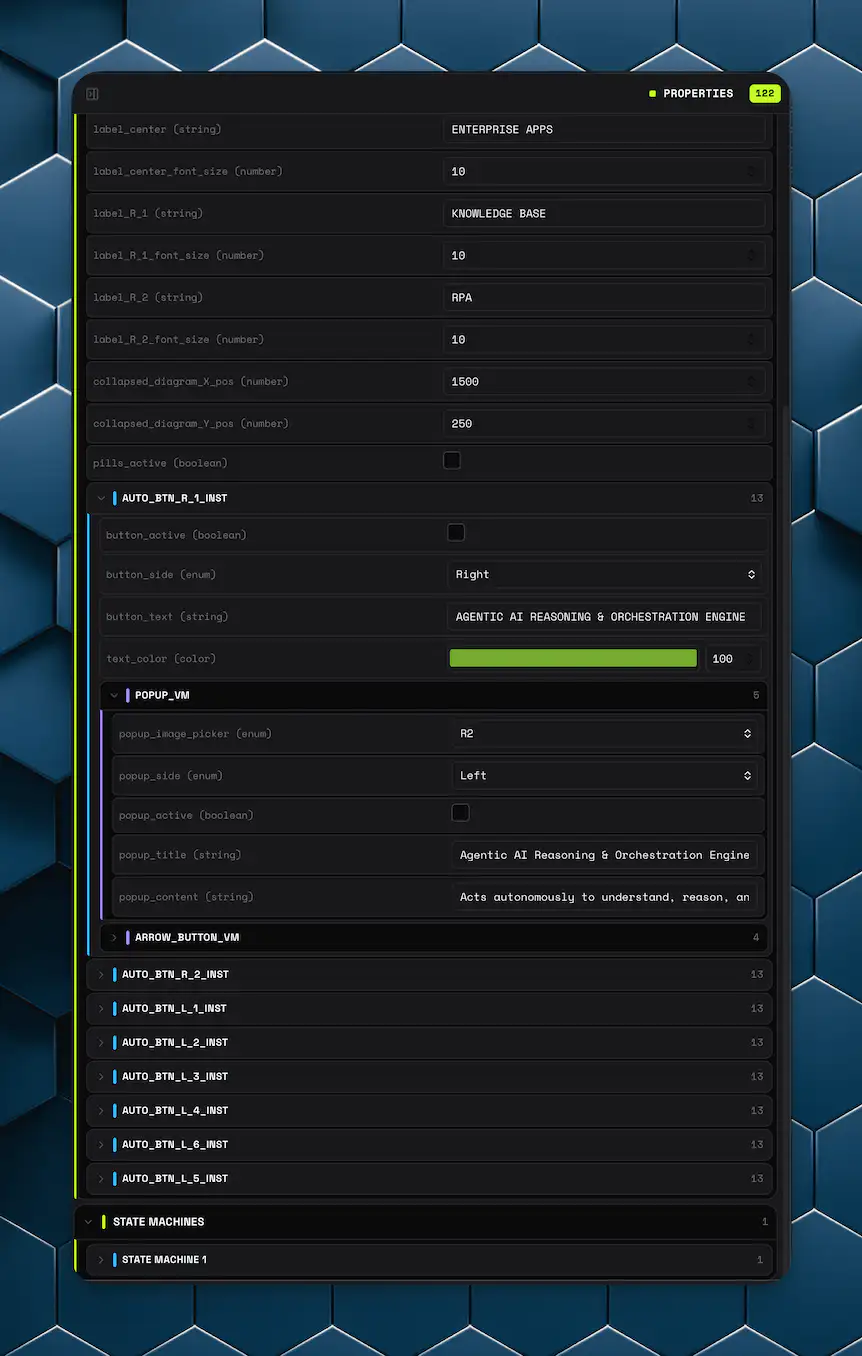
Task: Open the button_side dropdown set to Right
Action: point(605,574)
